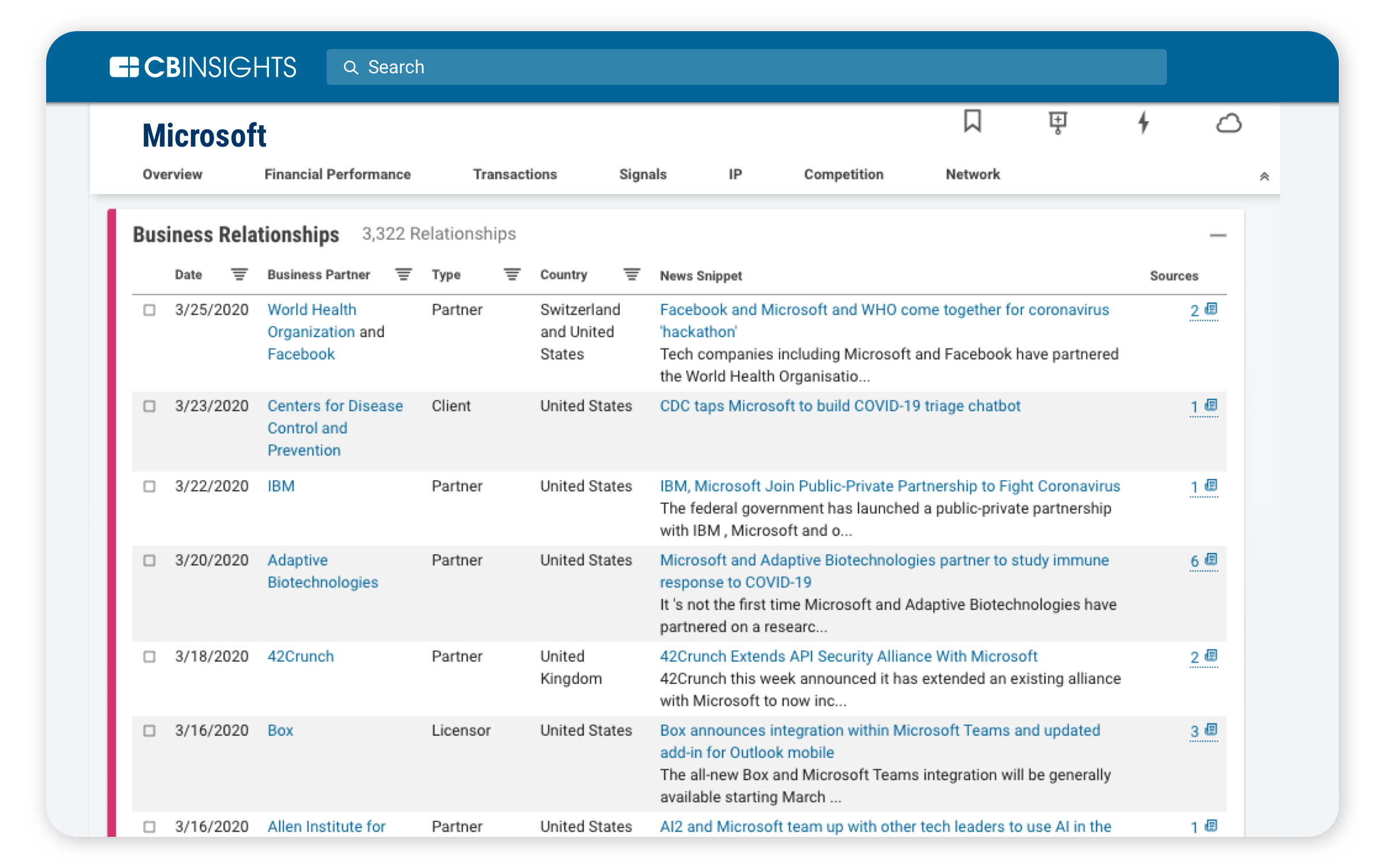Go to the Competition tab
Image resolution: width=1385 pixels, height=868 pixels.
844,174
